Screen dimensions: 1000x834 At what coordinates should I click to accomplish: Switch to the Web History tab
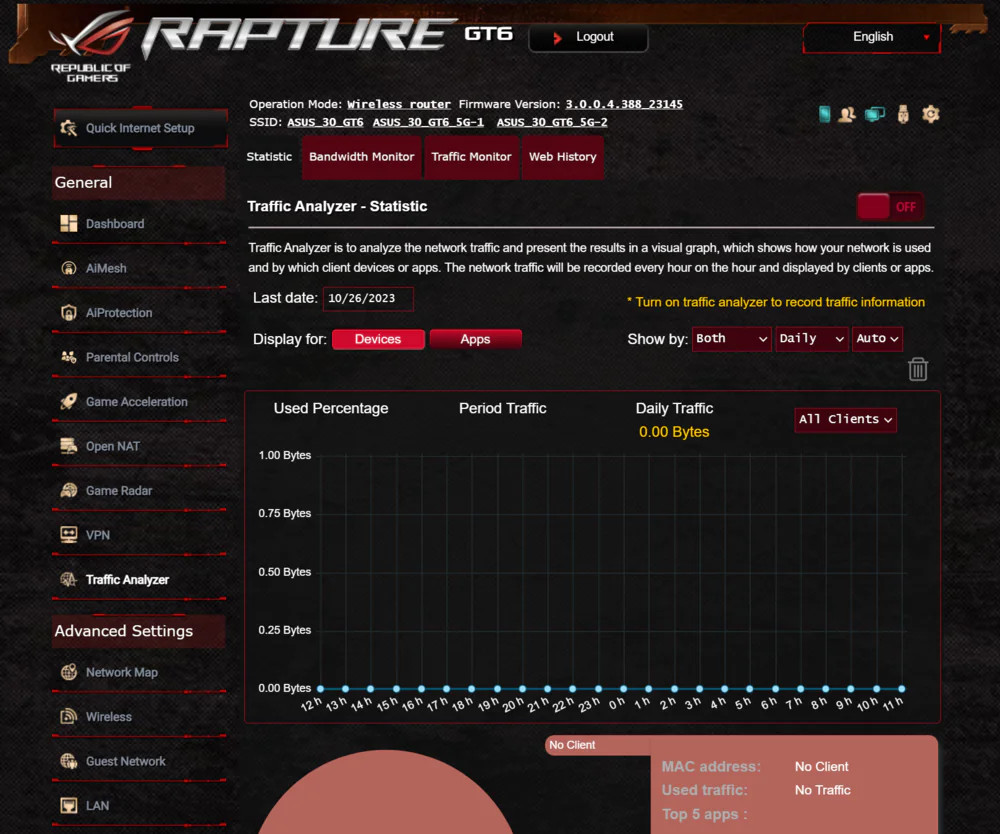point(562,157)
